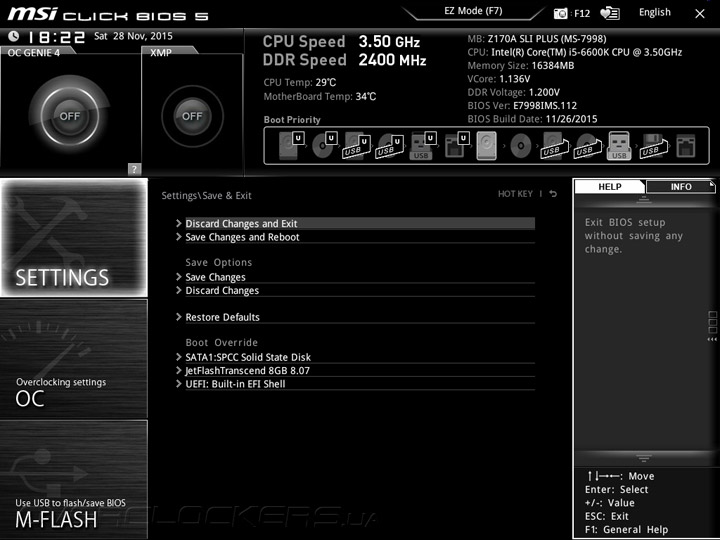This screenshot has height=540, width=720.
Task: Select the UEFI USB hard disk boot icon
Action: 356,146
